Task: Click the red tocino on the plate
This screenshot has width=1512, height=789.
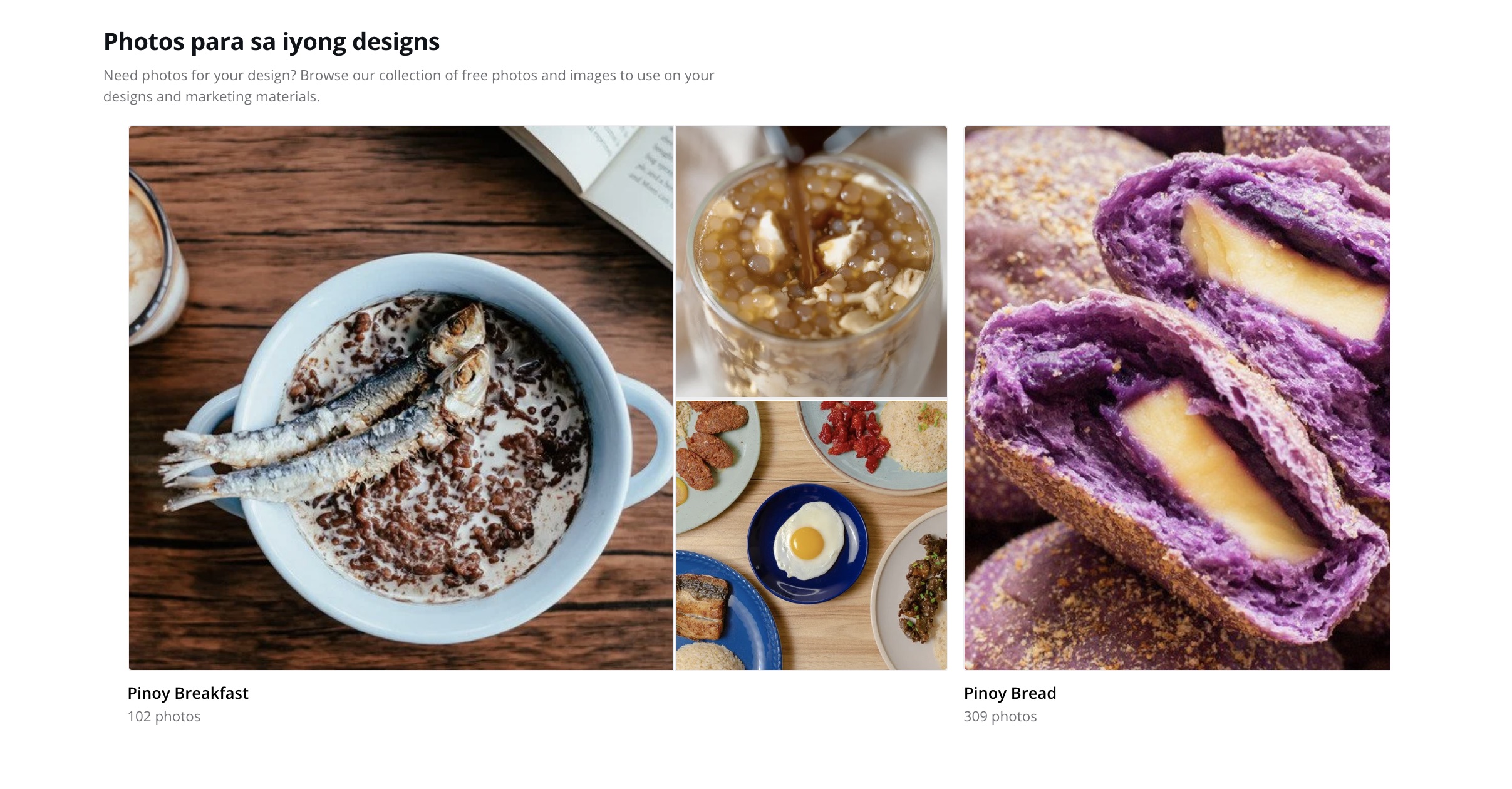Action: click(x=853, y=436)
